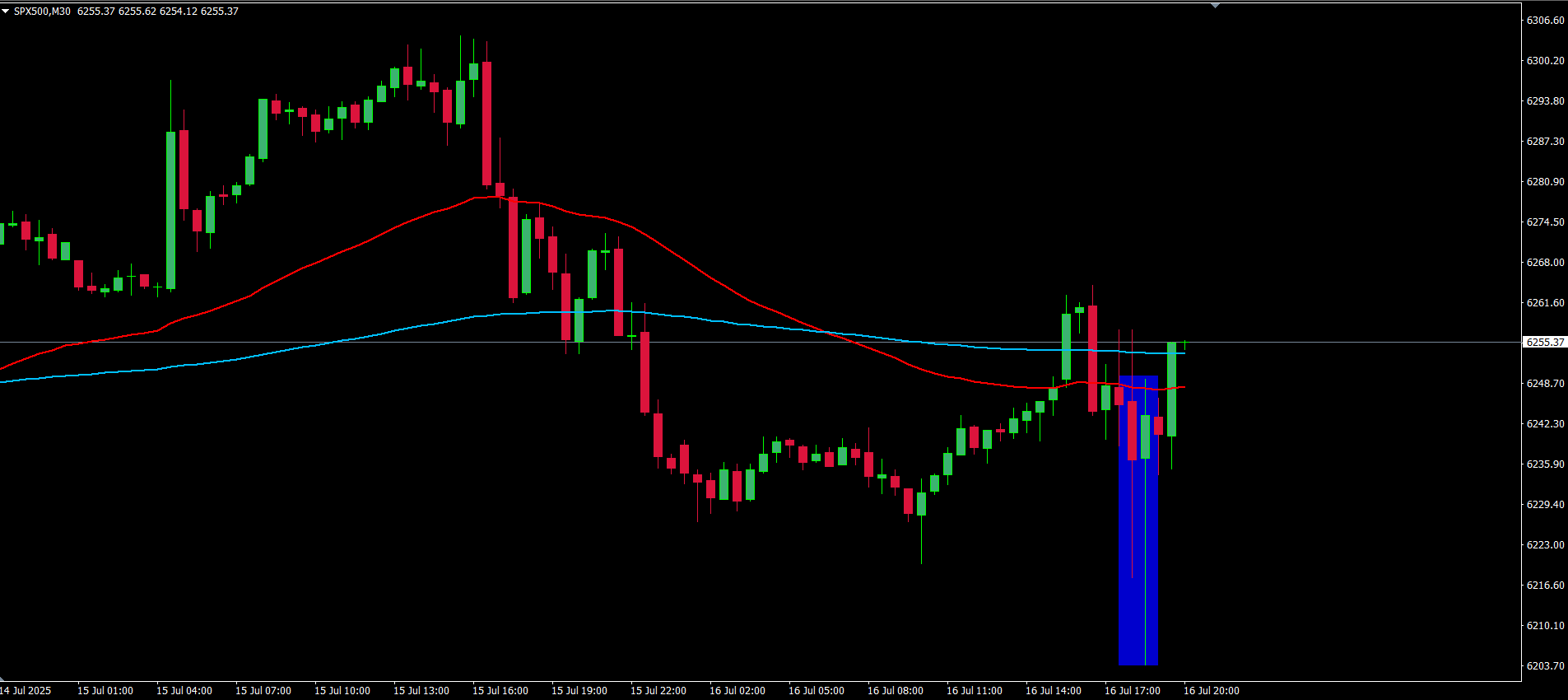
Task: Click price axis label 6229.40
Action: [x=1545, y=505]
